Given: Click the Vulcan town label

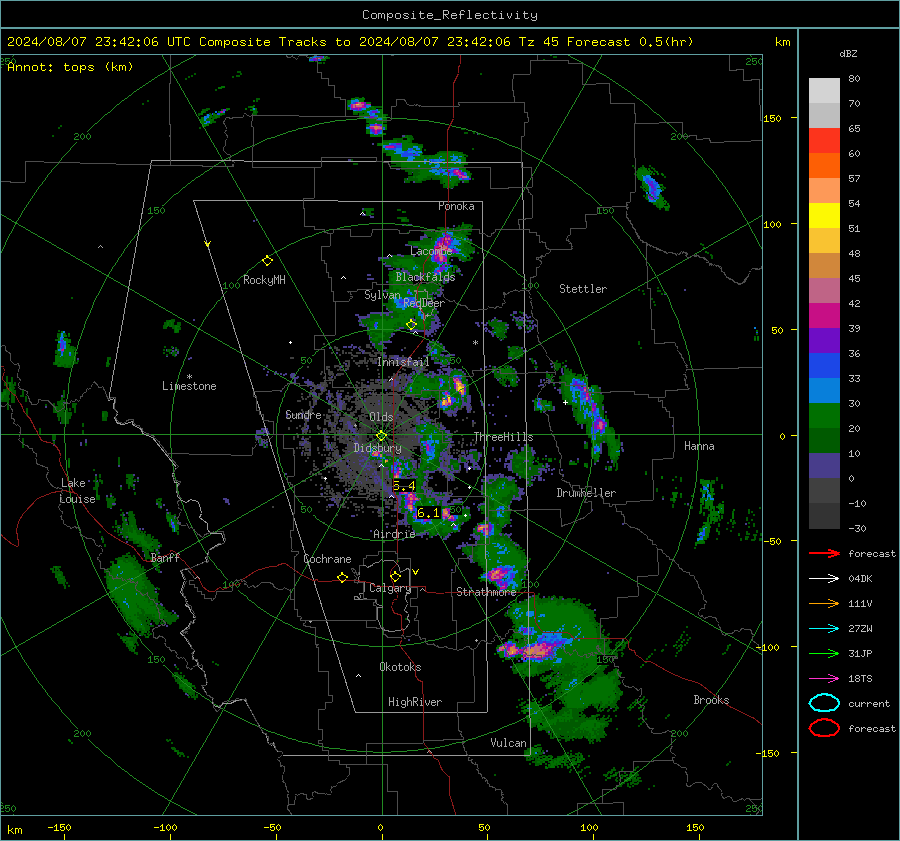Looking at the screenshot, I should tap(509, 743).
